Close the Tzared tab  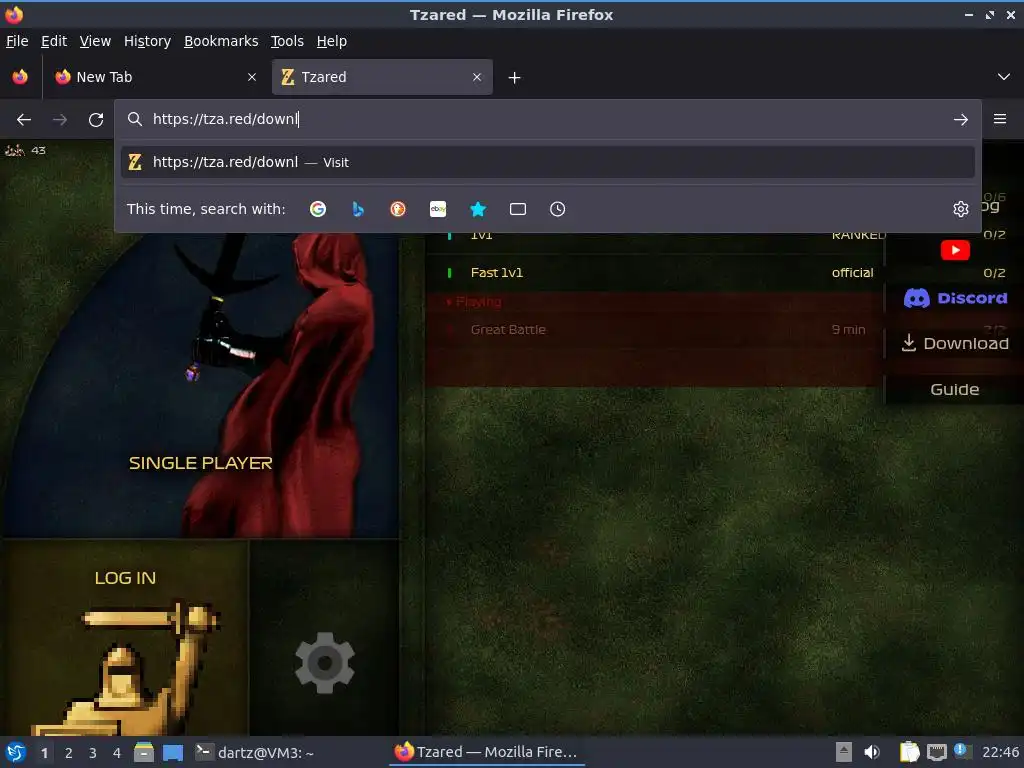477,77
